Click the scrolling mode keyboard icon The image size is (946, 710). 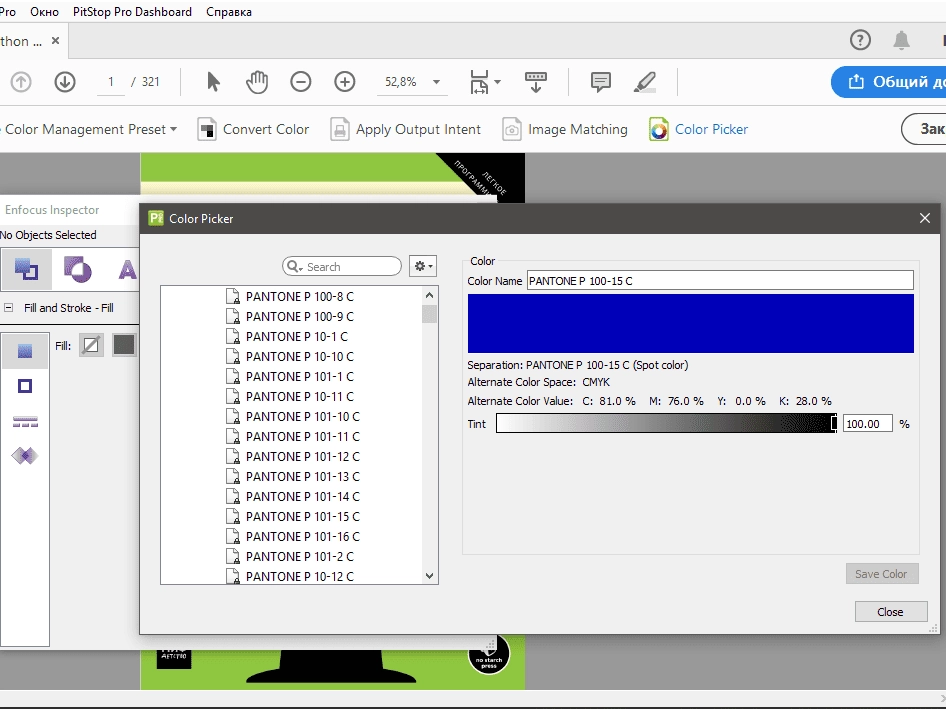(x=536, y=82)
